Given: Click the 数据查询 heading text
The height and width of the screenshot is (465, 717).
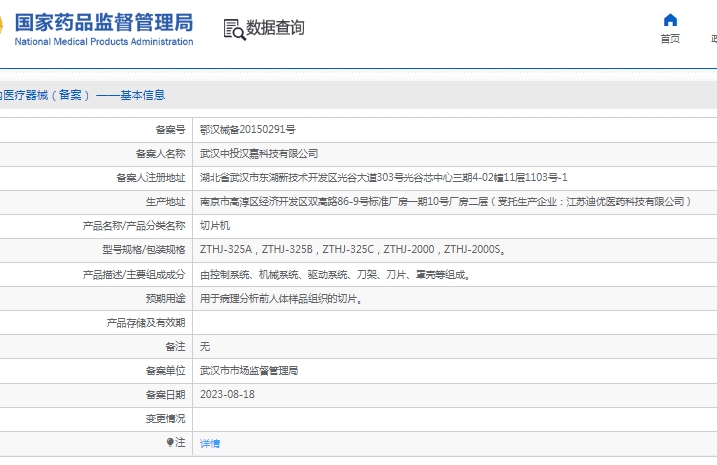Looking at the screenshot, I should coord(275,28).
